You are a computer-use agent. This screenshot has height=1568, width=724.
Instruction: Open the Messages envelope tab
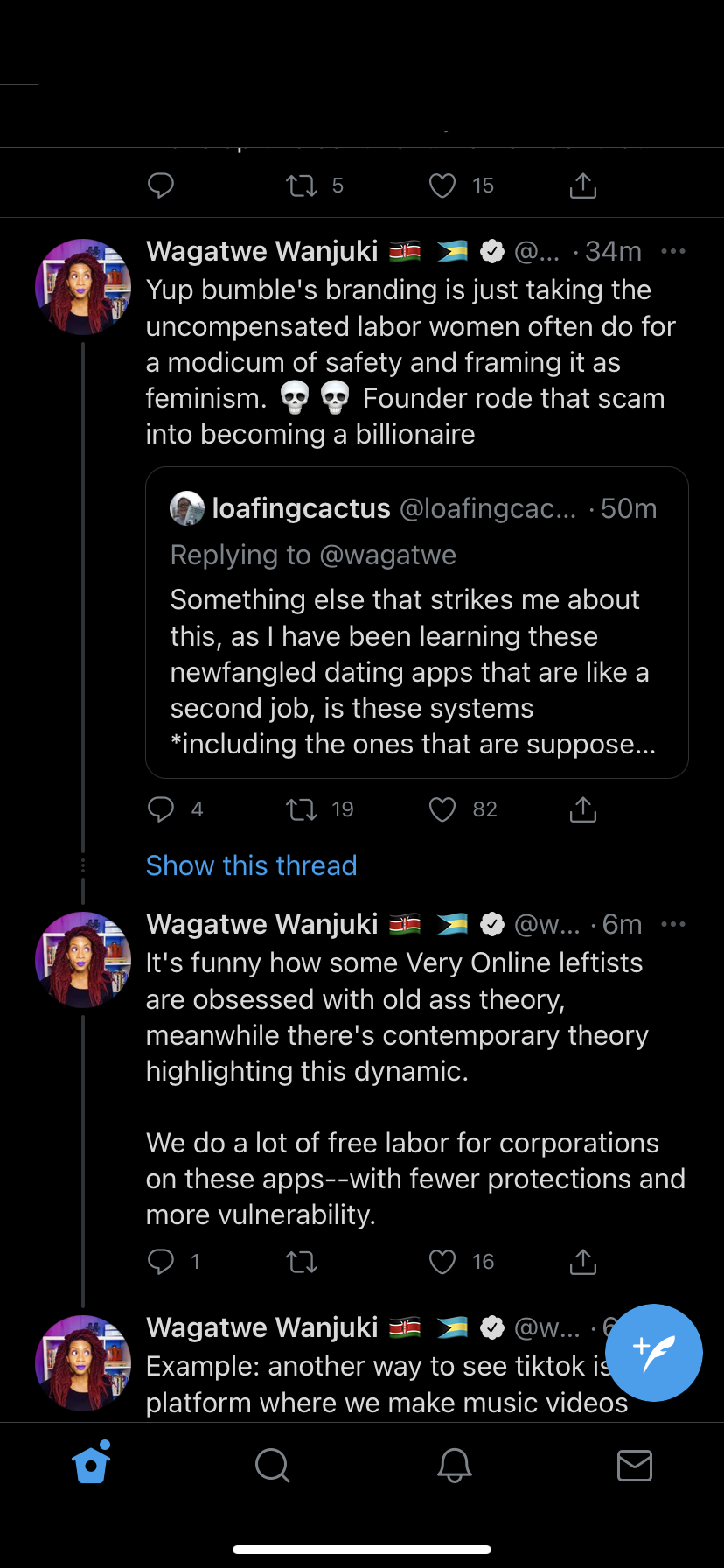pyautogui.click(x=634, y=1464)
